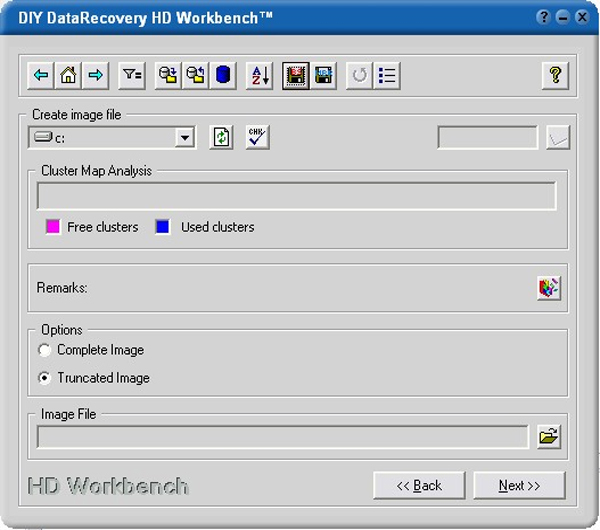Open the filter funnel tool
600x530 pixels.
132,75
